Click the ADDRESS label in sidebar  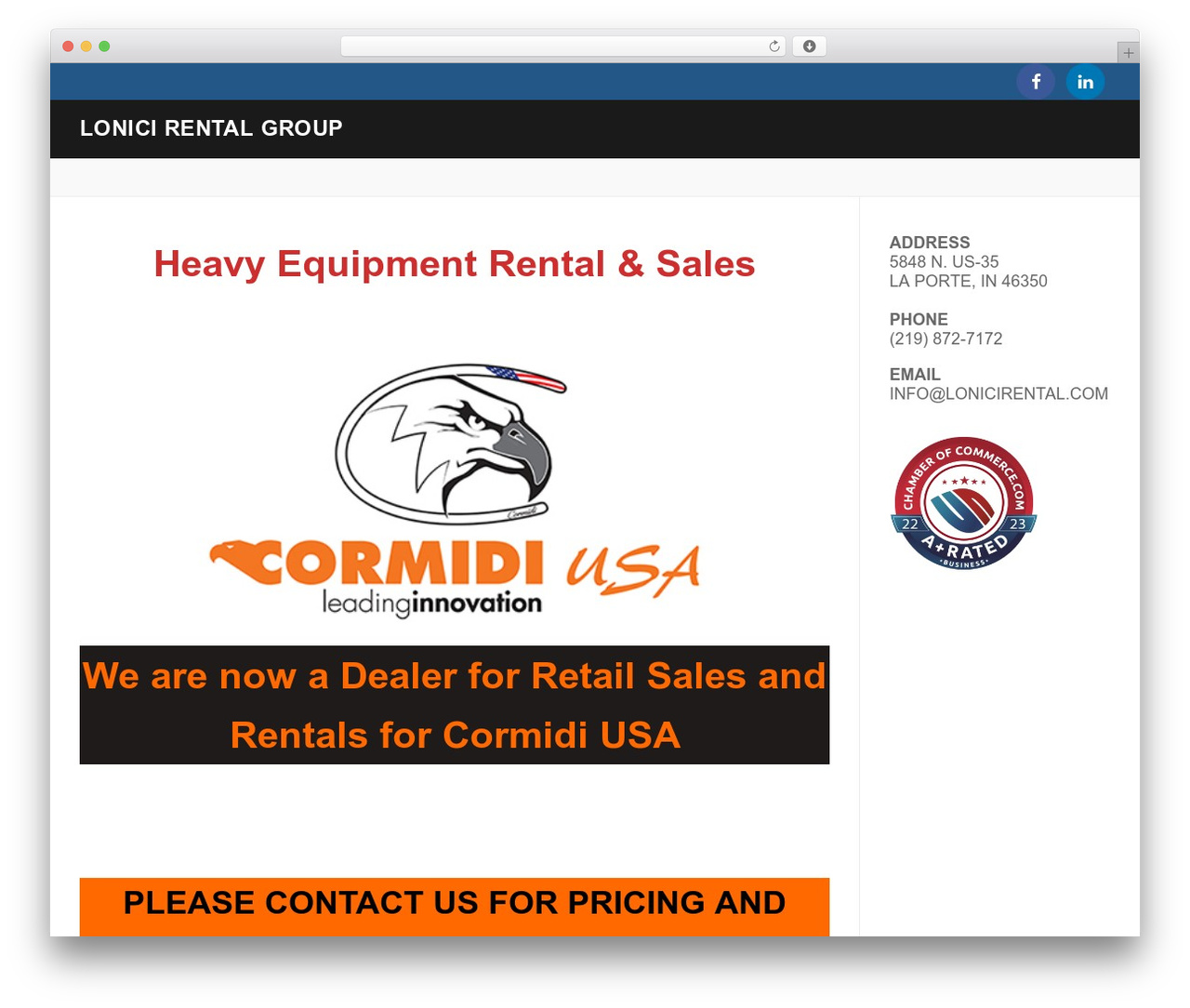coord(930,243)
